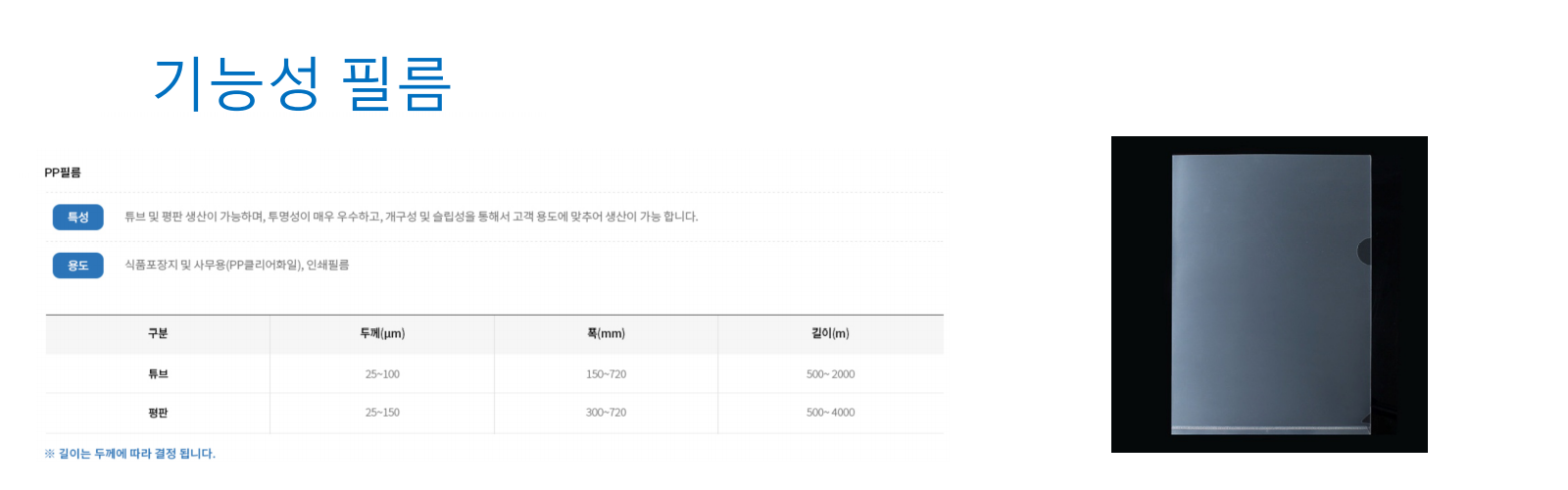This screenshot has height=490, width=1568.
Task: Select the 구분 column header
Action: coord(158,334)
